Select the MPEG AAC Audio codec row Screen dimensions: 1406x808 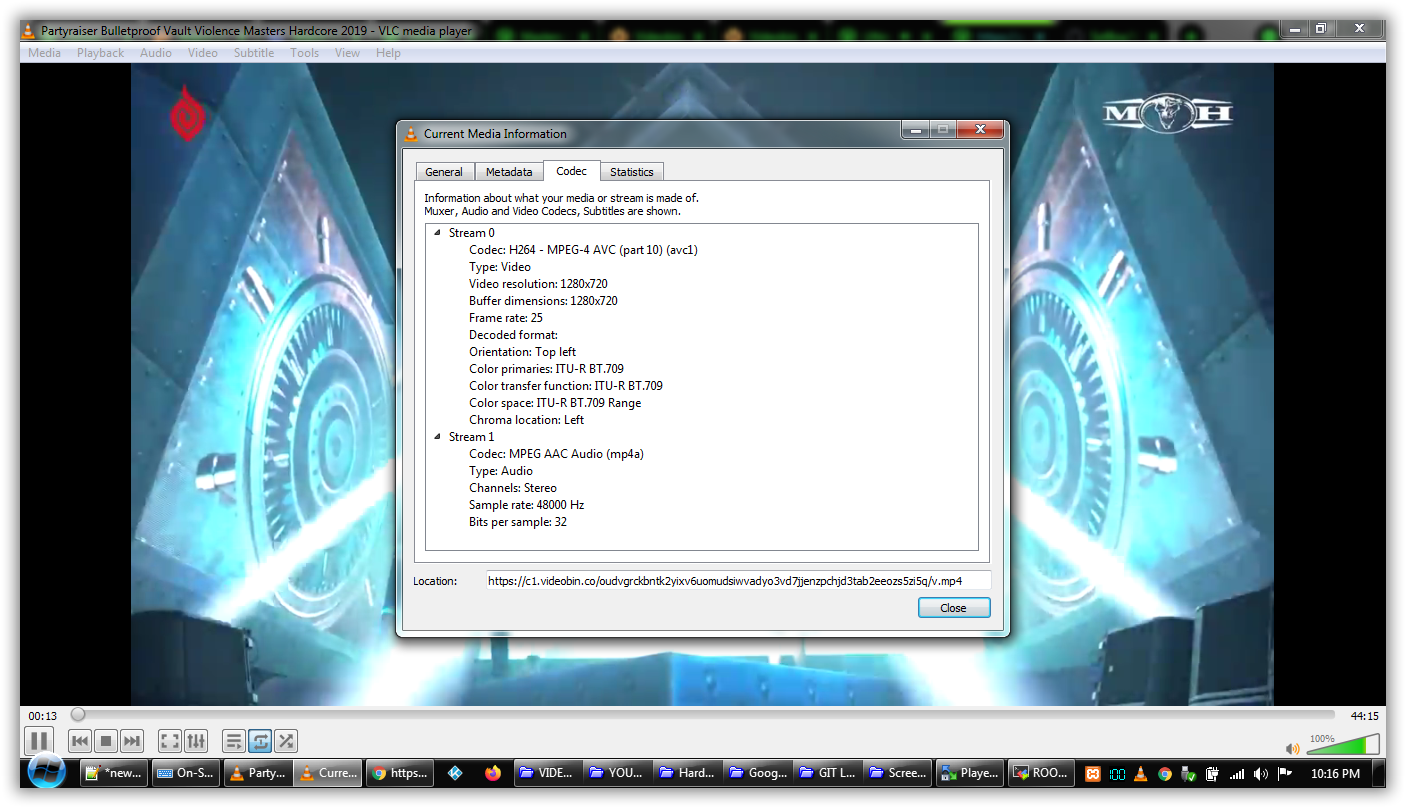(556, 454)
